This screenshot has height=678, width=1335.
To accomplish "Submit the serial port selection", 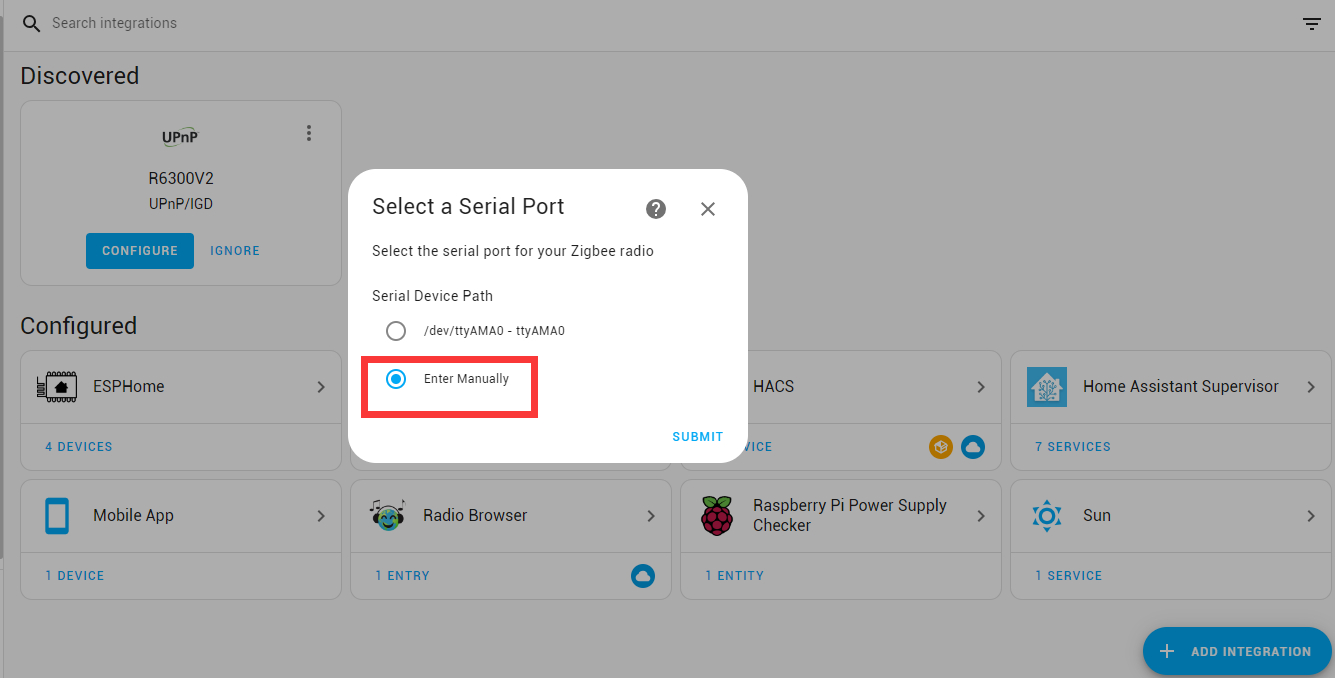I will click(697, 437).
